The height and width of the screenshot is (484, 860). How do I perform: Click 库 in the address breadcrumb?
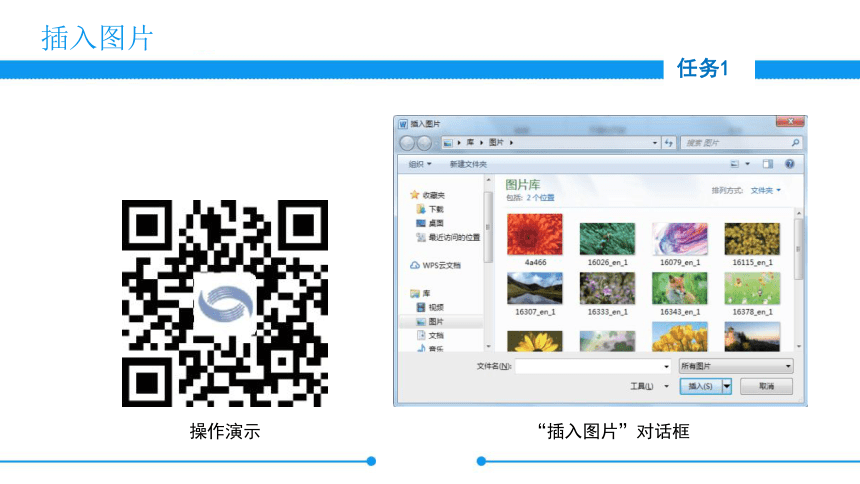[x=470, y=143]
